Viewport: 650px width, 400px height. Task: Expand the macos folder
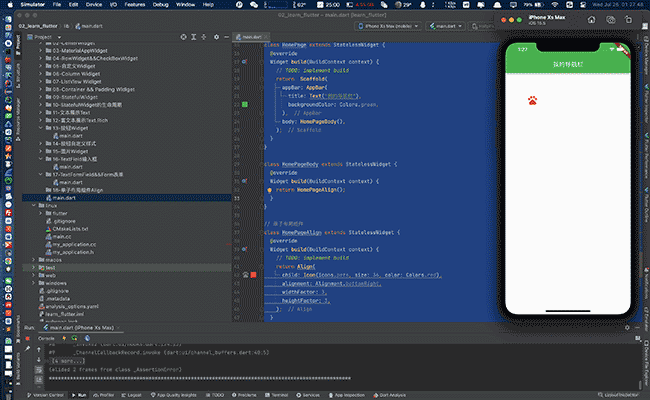point(34,260)
